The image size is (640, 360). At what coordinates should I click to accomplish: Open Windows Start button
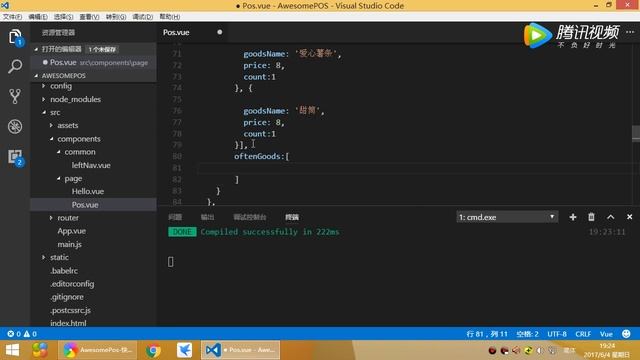click(x=12, y=350)
